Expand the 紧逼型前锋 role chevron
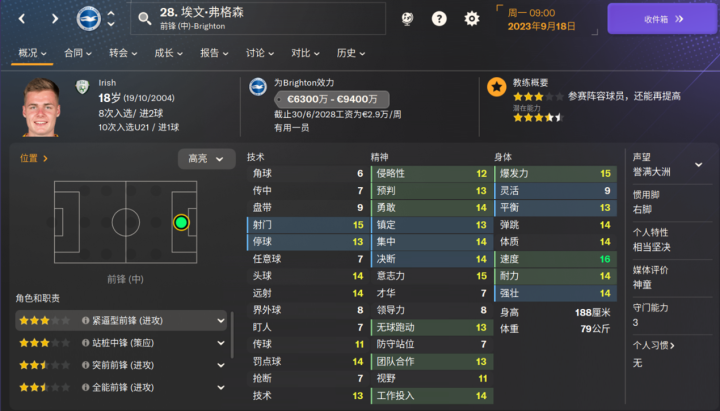This screenshot has width=720, height=411. [x=221, y=321]
